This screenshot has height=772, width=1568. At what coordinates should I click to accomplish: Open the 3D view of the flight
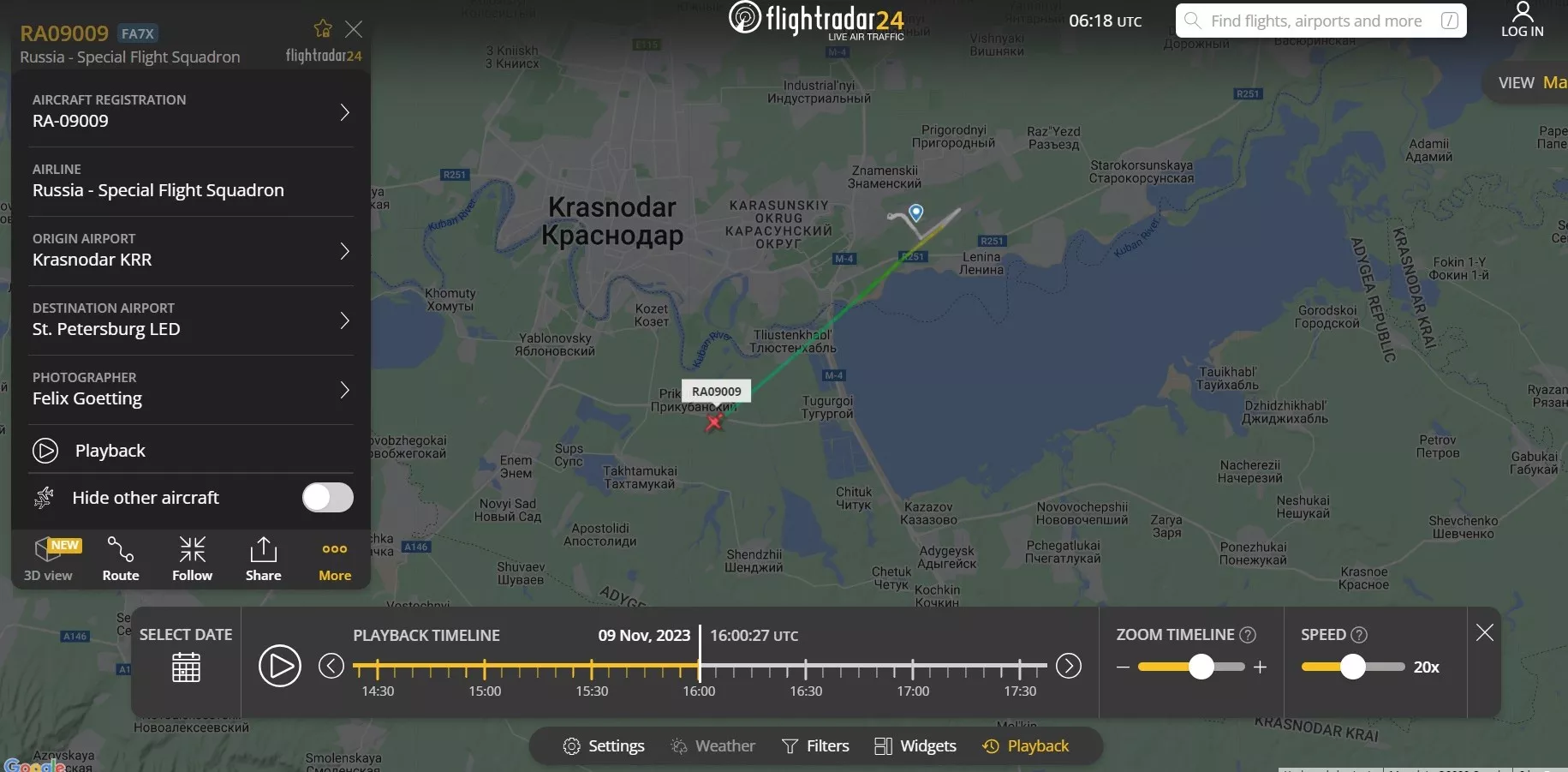tap(48, 559)
